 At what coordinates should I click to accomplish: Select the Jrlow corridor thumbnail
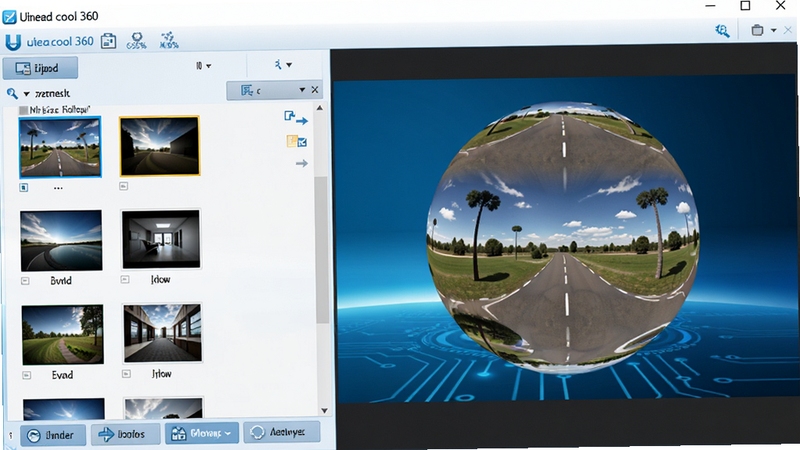click(162, 333)
